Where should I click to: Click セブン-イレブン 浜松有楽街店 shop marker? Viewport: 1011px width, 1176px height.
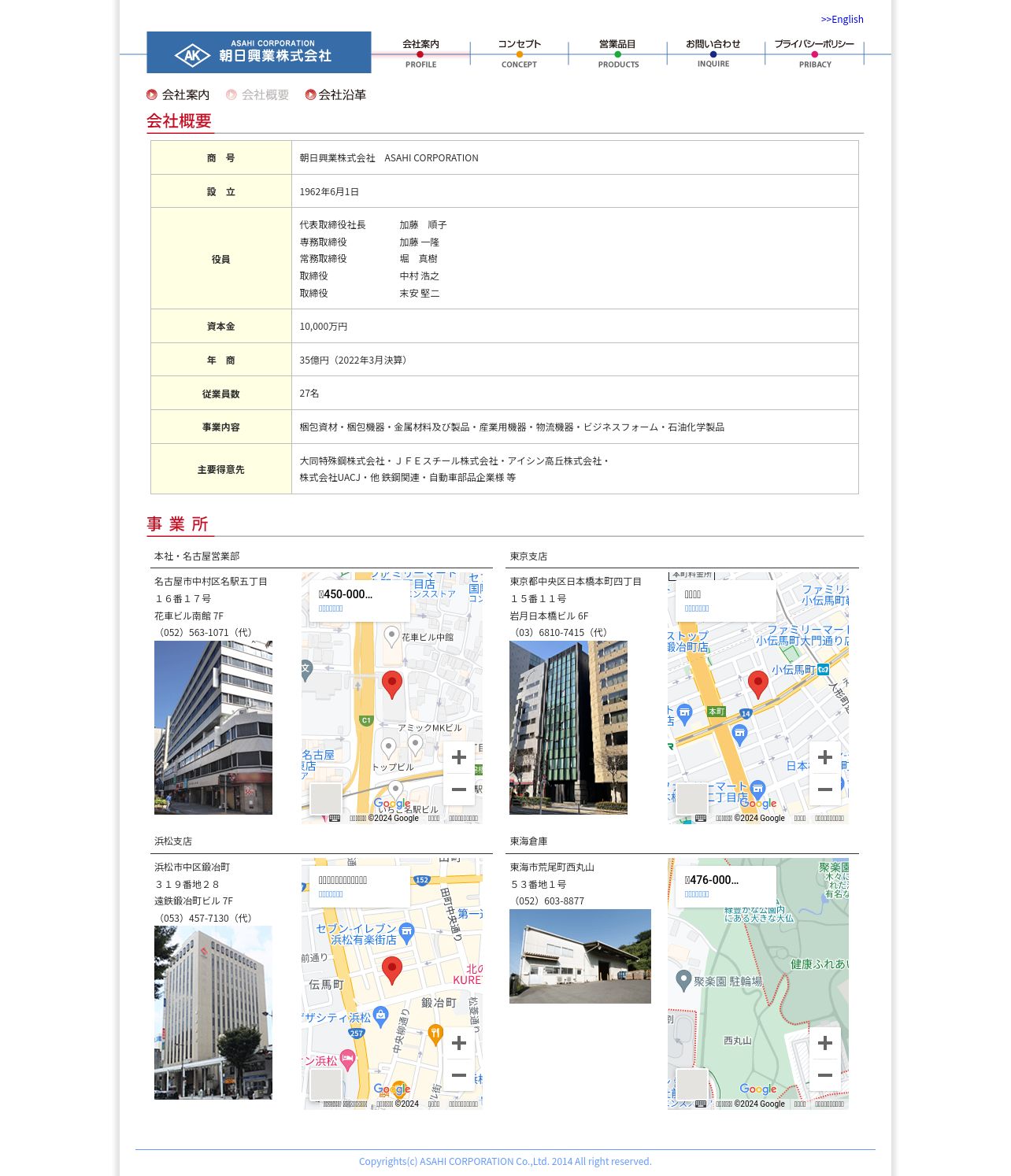tap(407, 933)
